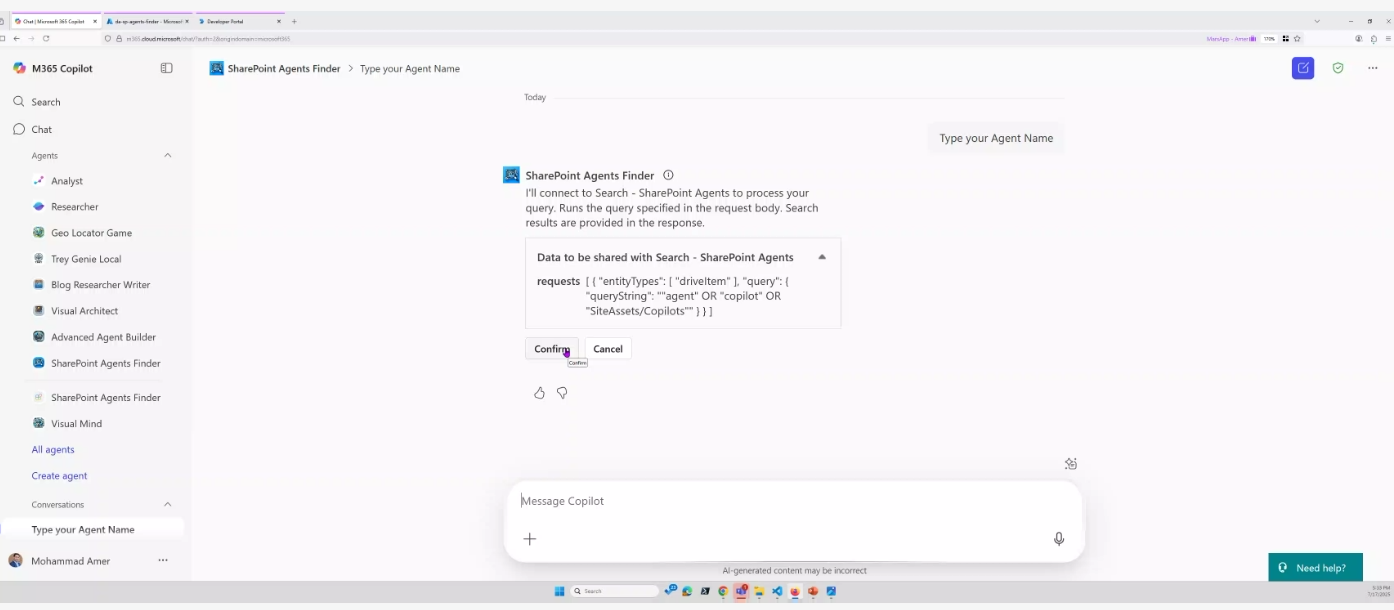The image size is (1394, 610).
Task: Open the browser account icon
Action: click(x=1359, y=39)
